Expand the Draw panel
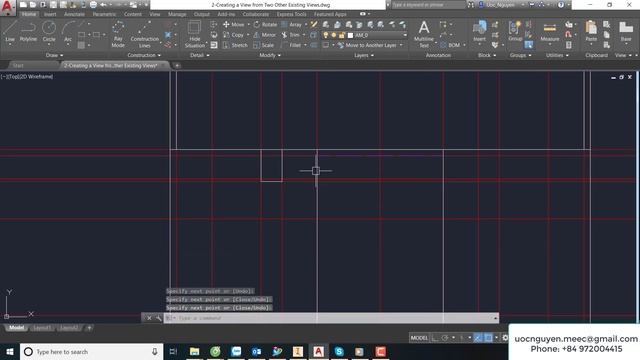Screen dimensions: 640x360 54,55
